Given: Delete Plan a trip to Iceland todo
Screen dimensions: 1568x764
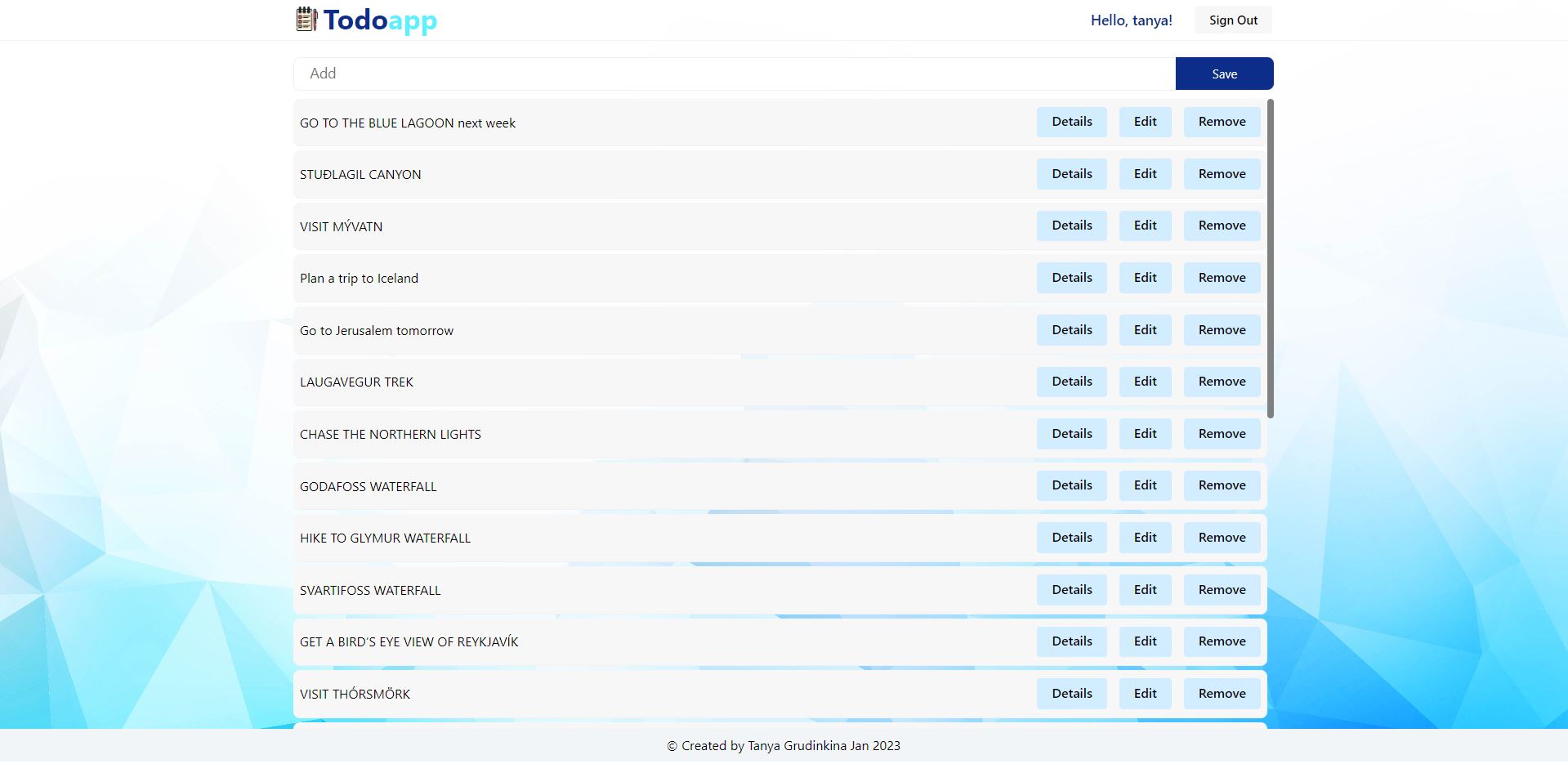Looking at the screenshot, I should [1222, 278].
